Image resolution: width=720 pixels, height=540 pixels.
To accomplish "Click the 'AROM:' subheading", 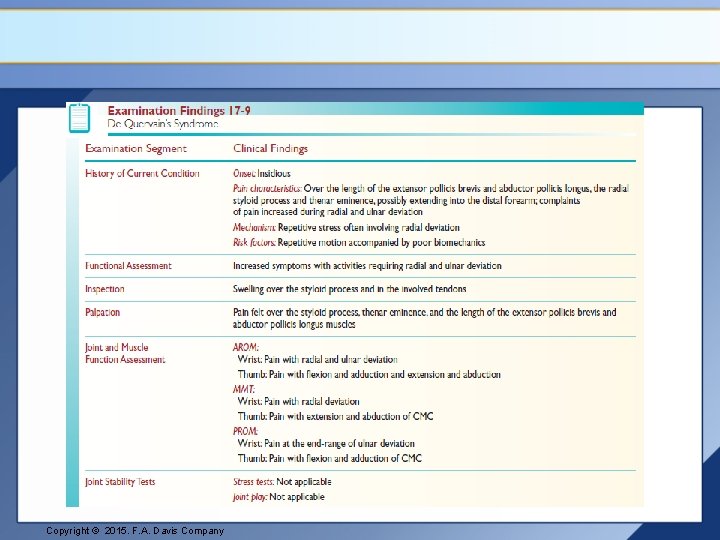I will tap(246, 348).
